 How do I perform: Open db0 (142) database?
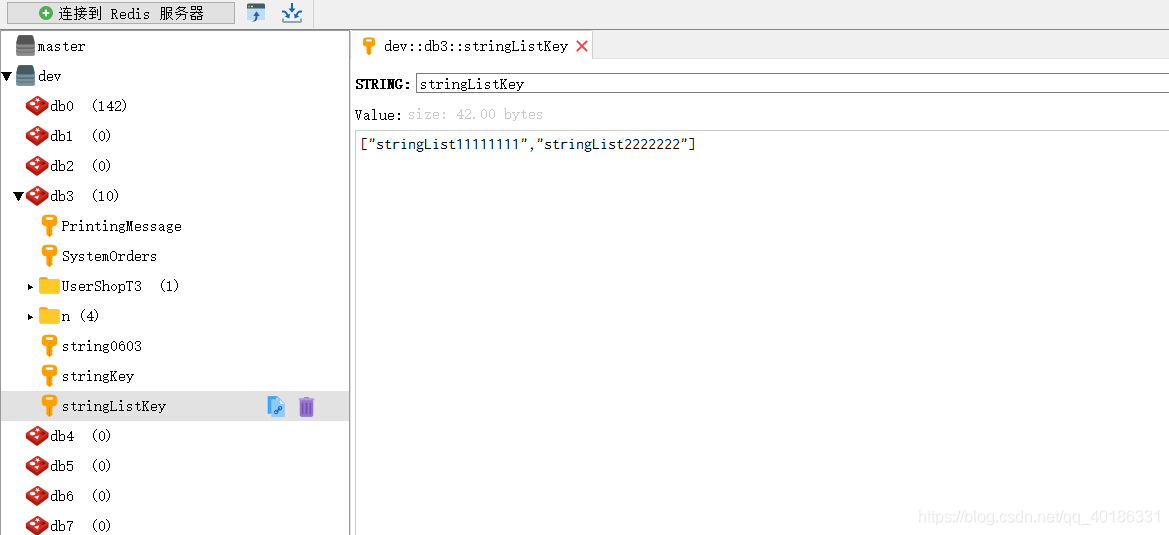pyautogui.click(x=89, y=106)
